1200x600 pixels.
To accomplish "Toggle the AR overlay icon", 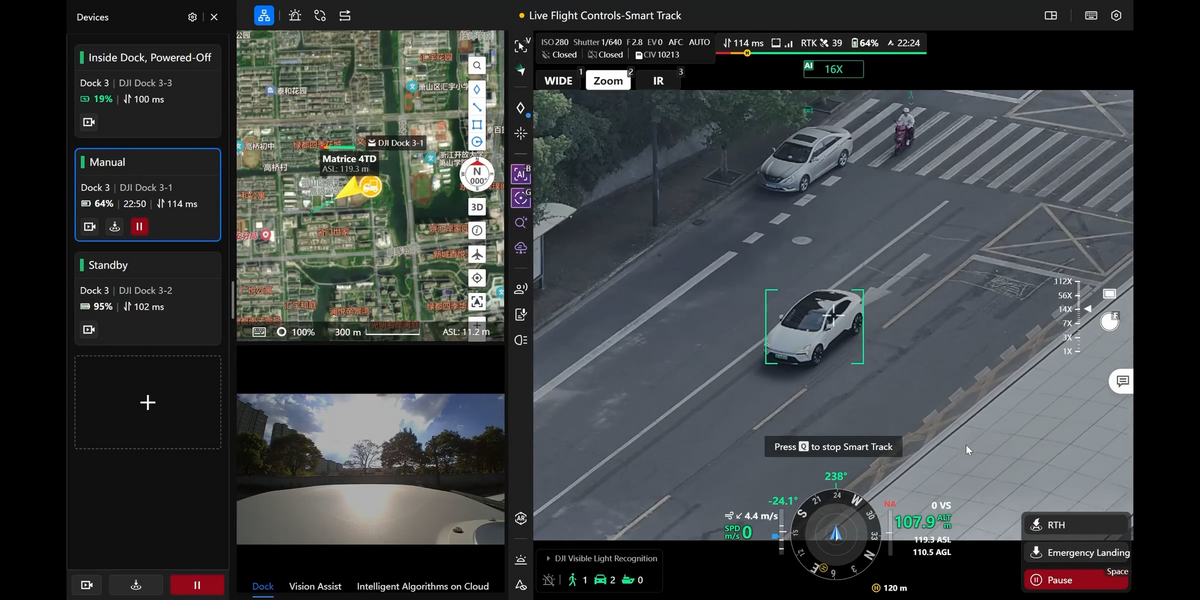I will click(520, 518).
